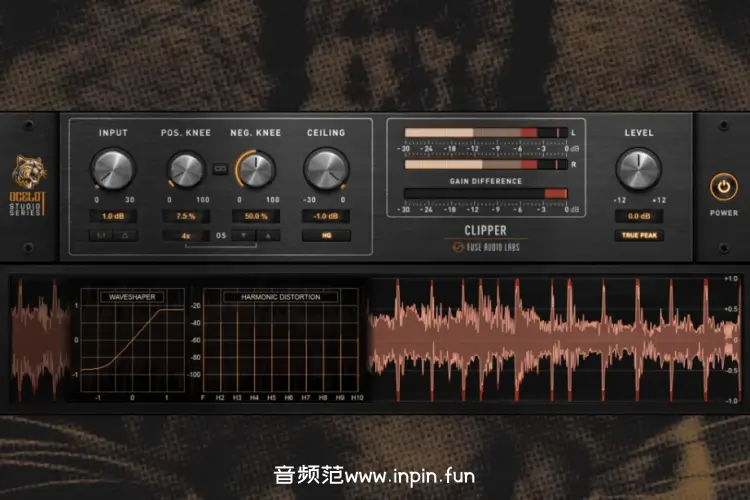Click the Ocelot tiger logo
750x500 pixels.
(x=29, y=171)
